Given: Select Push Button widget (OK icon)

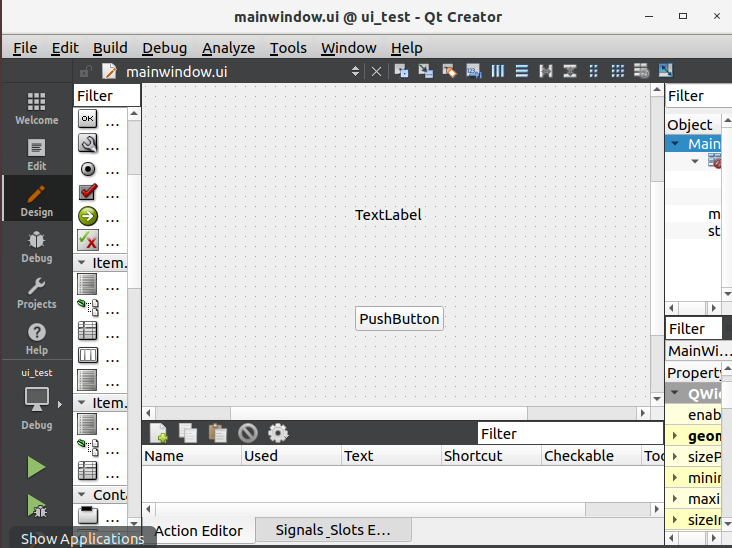Looking at the screenshot, I should (x=87, y=119).
